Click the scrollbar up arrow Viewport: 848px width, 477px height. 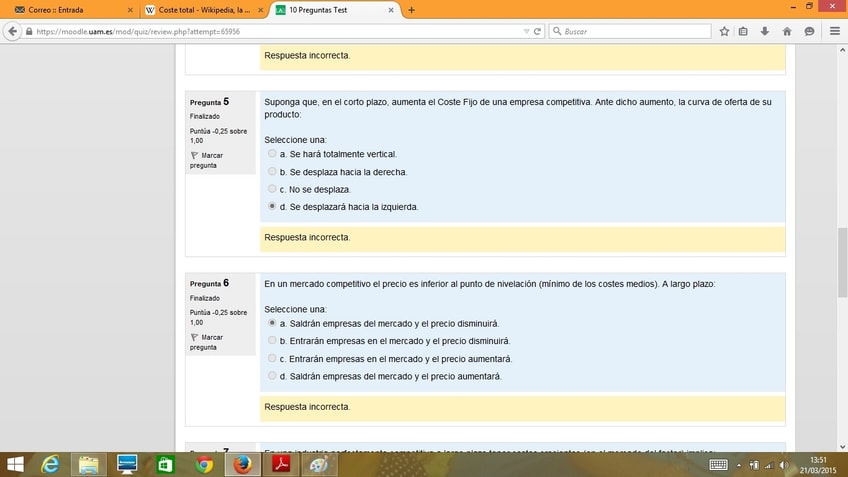coord(842,50)
